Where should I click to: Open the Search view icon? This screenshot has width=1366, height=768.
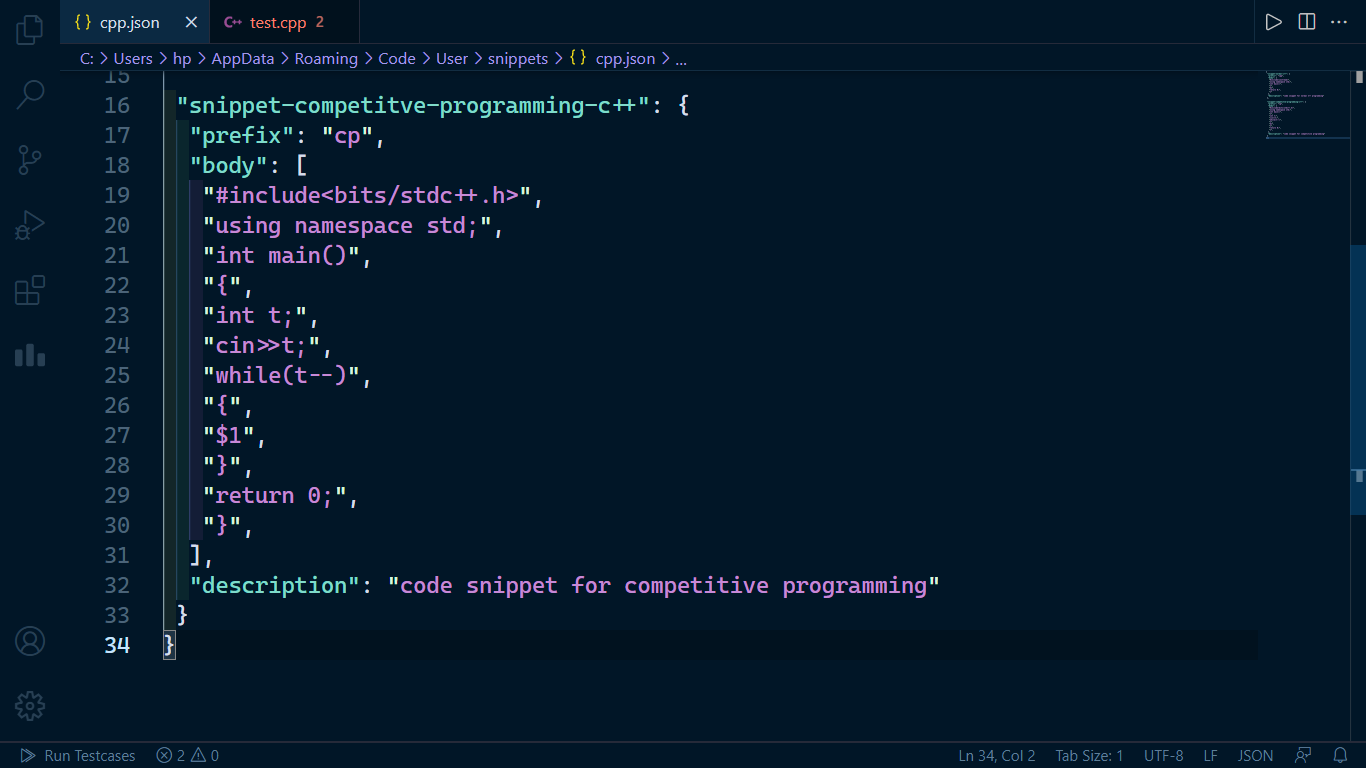pos(30,95)
